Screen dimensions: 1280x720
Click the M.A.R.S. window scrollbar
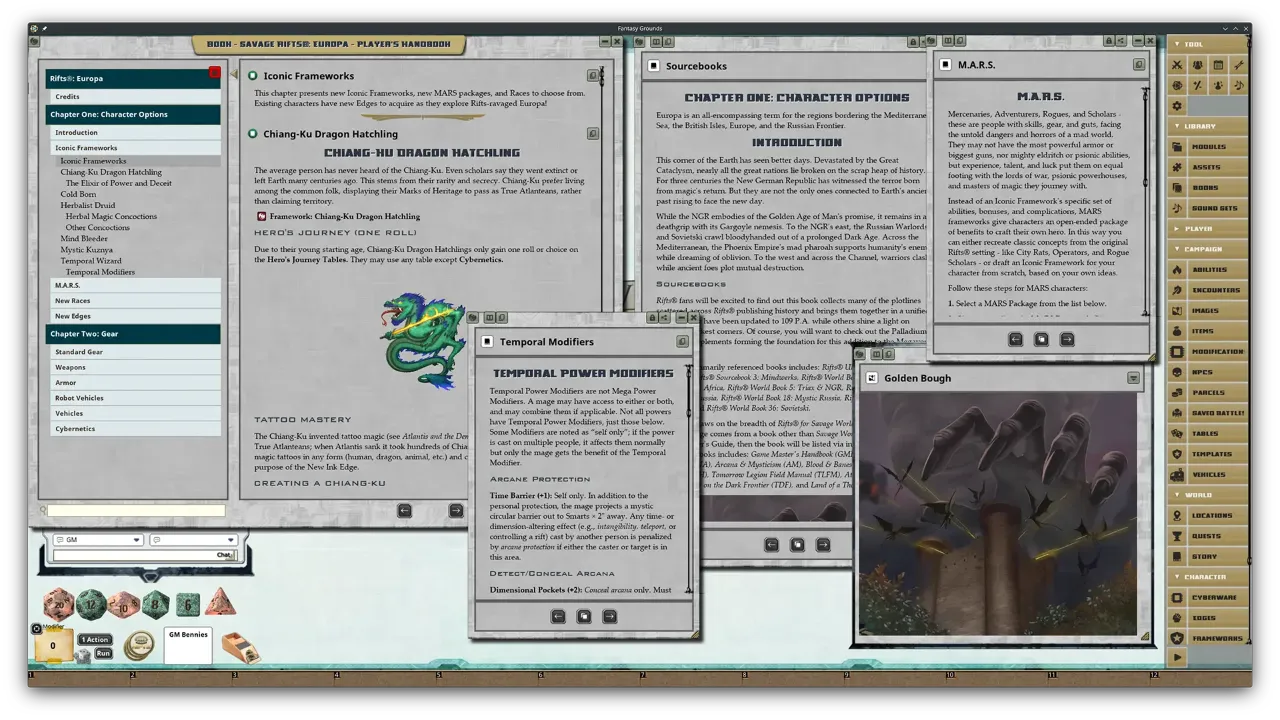(1146, 200)
